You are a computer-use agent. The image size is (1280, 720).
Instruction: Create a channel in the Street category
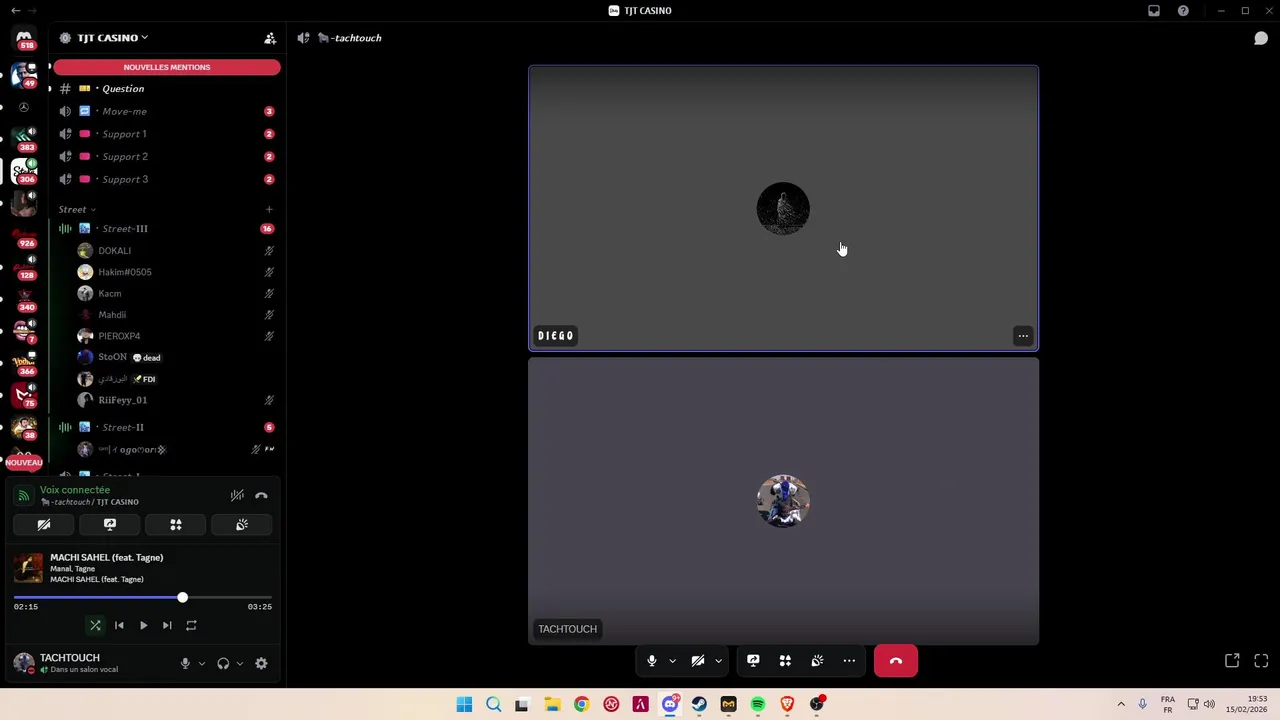coord(269,209)
